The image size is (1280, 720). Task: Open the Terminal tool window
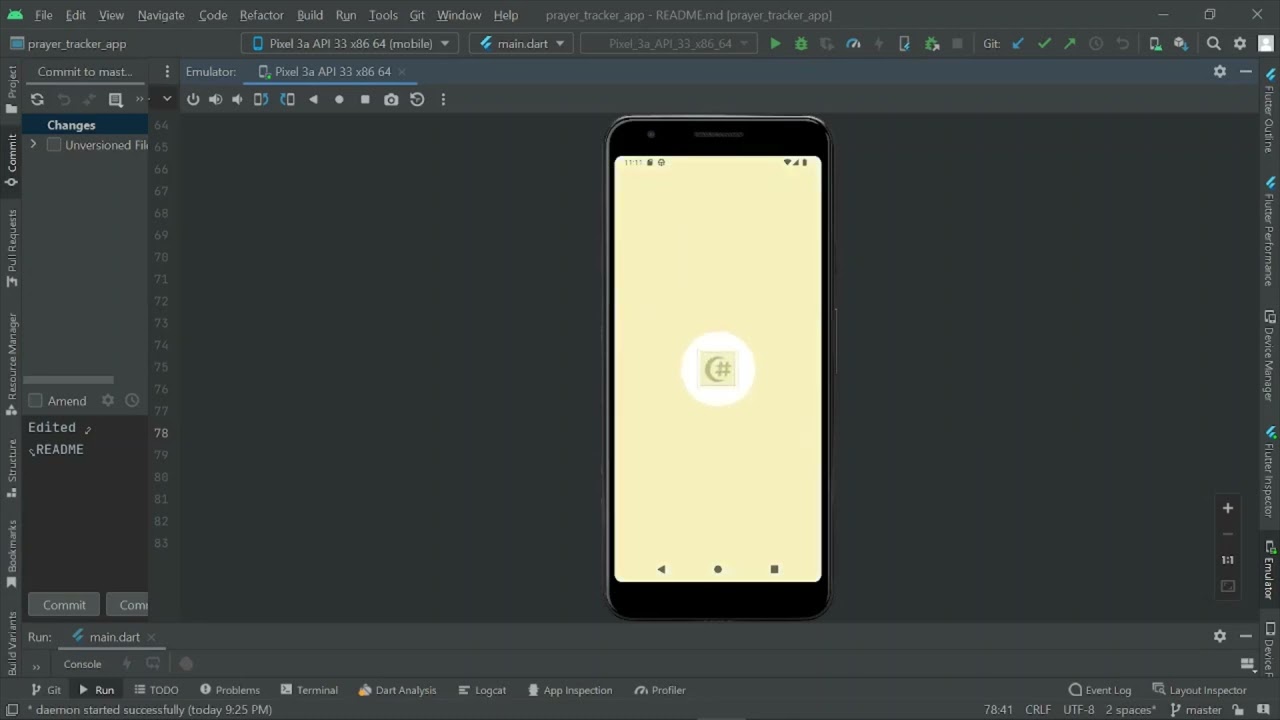[309, 690]
